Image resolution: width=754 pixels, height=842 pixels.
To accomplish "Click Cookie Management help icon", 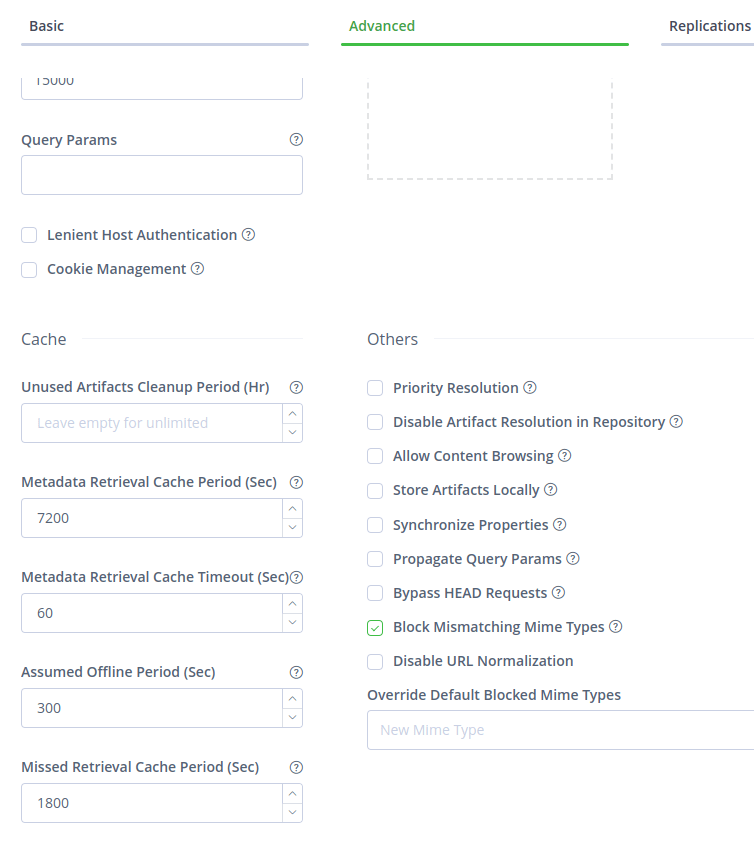I will 197,268.
